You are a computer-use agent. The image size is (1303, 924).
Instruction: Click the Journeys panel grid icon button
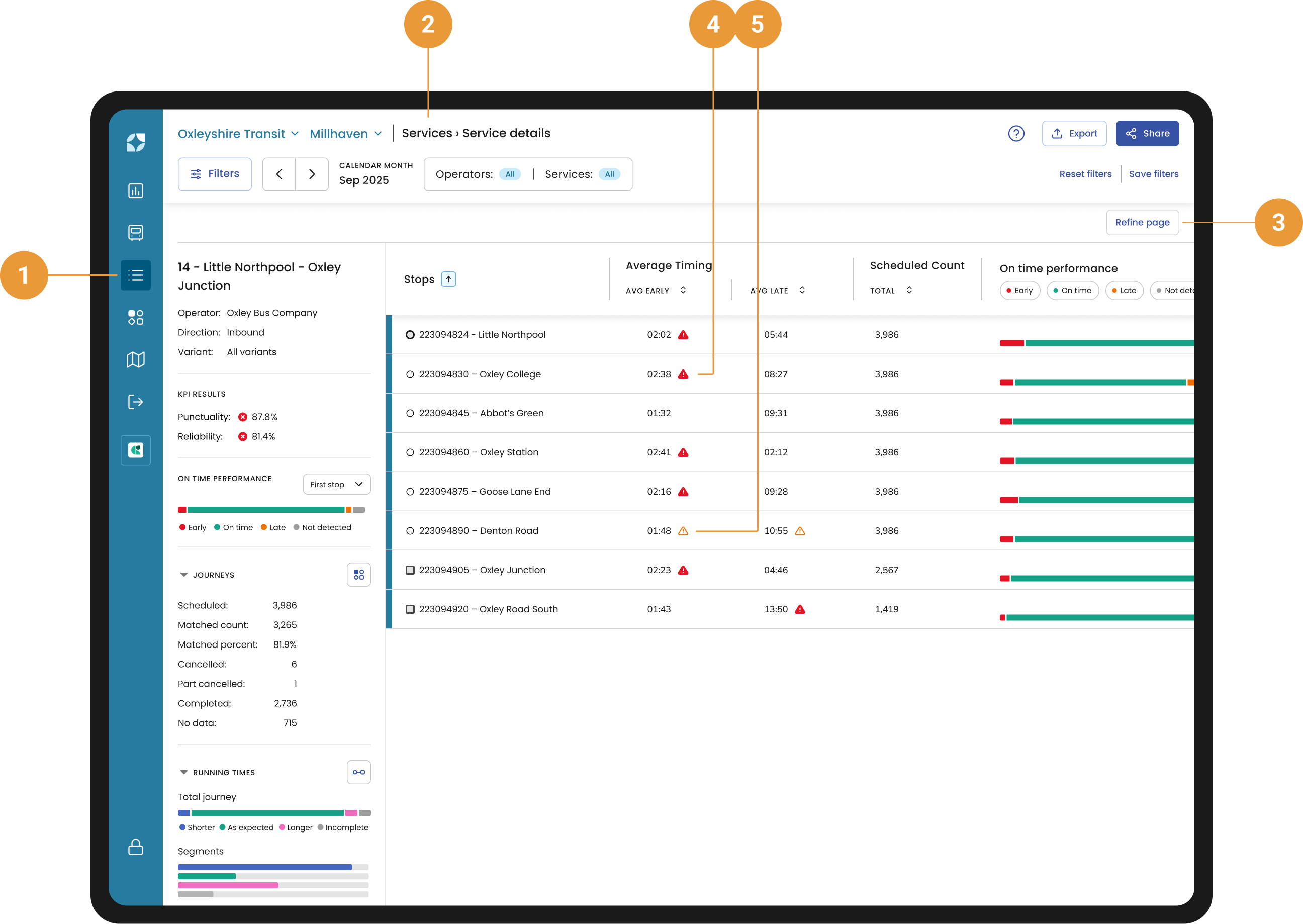click(358, 575)
